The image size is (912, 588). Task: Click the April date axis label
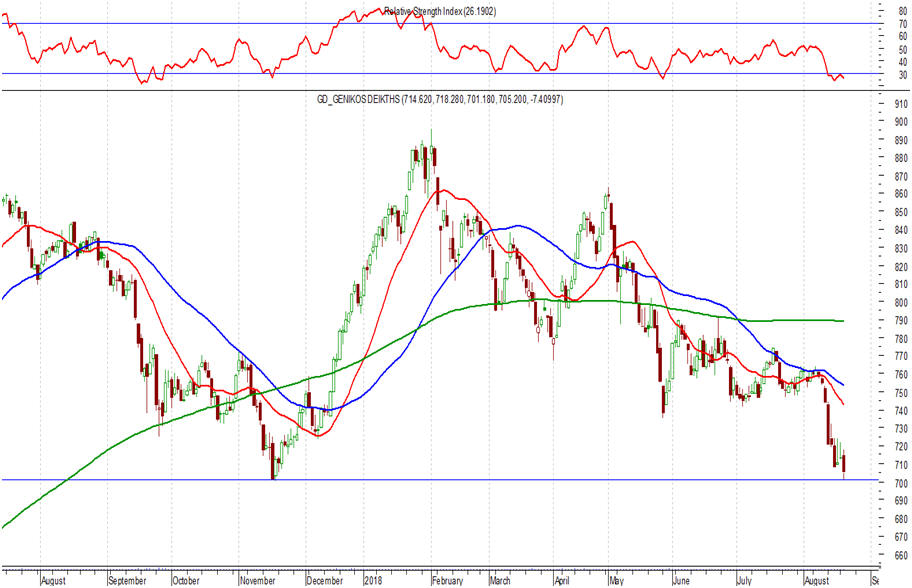pyautogui.click(x=562, y=580)
